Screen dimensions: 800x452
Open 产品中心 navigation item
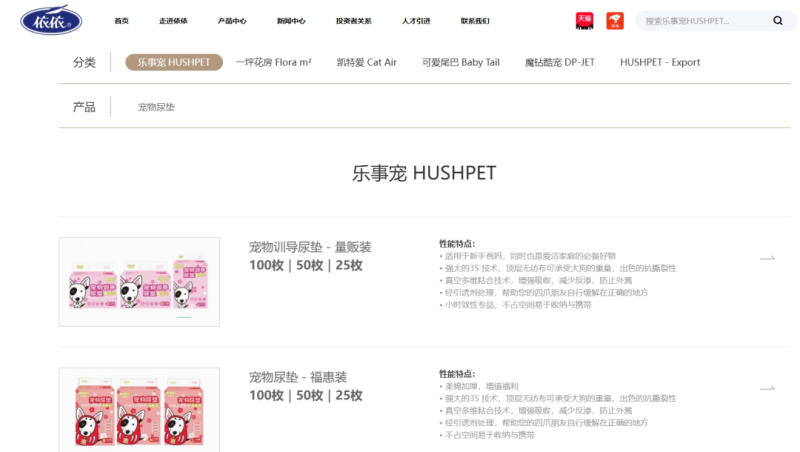tap(232, 21)
